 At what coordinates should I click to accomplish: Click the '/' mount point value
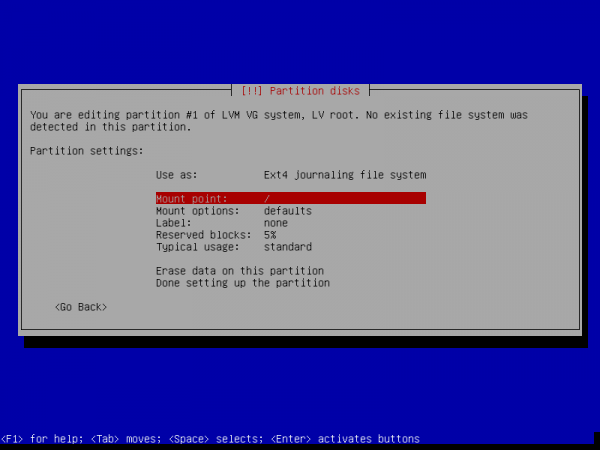pyautogui.click(x=267, y=199)
